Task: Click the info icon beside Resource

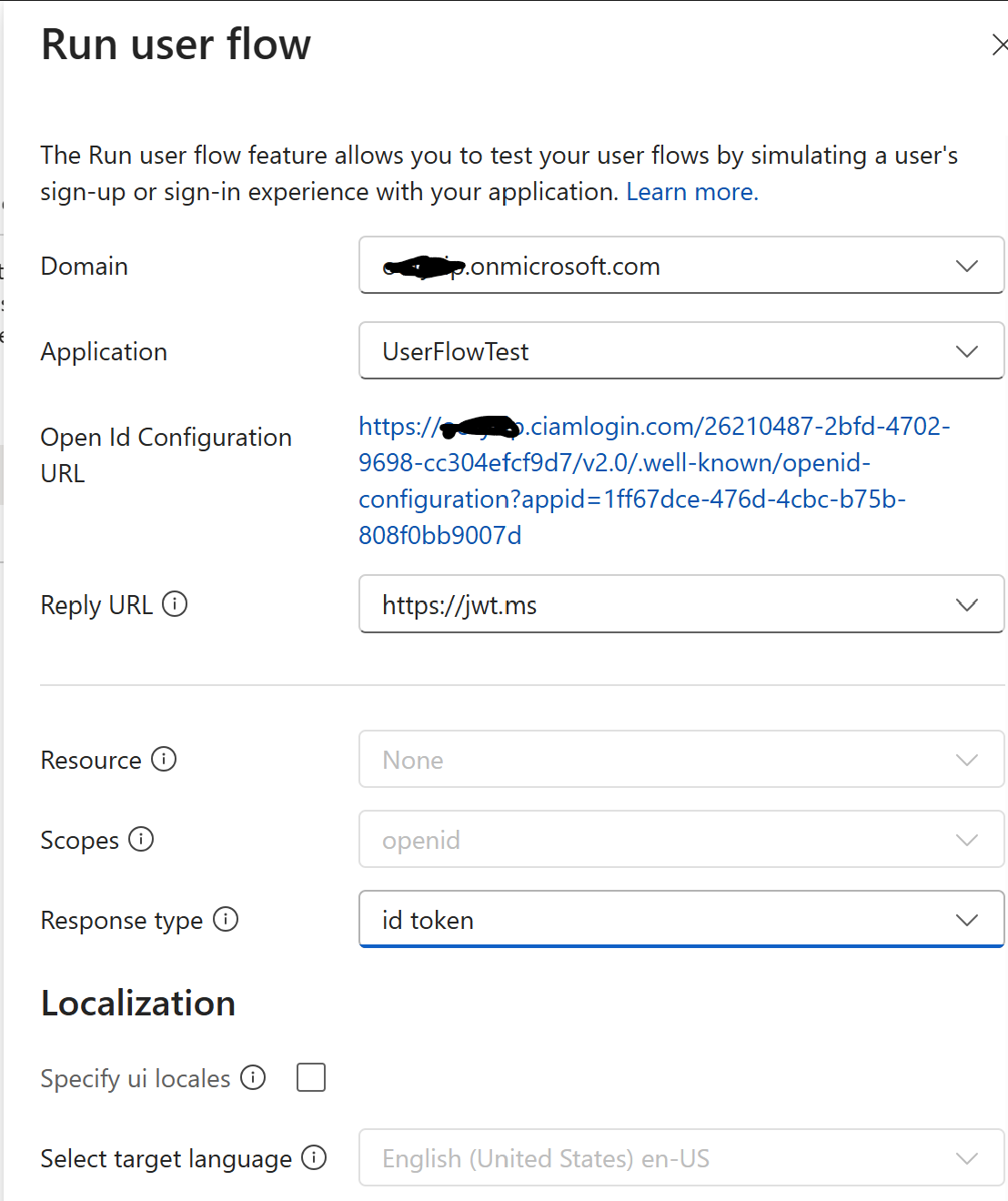Action: 164,759
